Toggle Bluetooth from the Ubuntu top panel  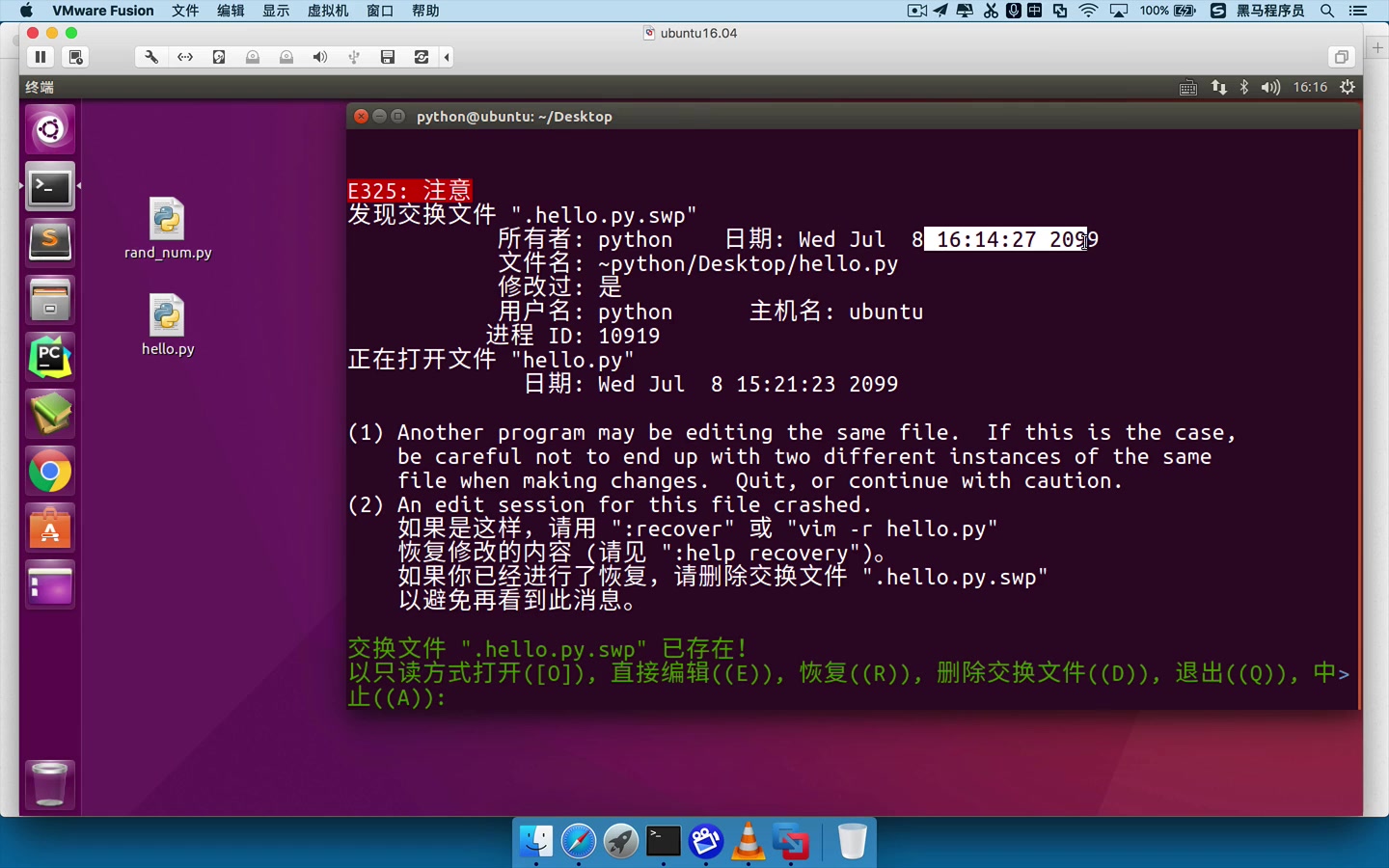pyautogui.click(x=1243, y=87)
